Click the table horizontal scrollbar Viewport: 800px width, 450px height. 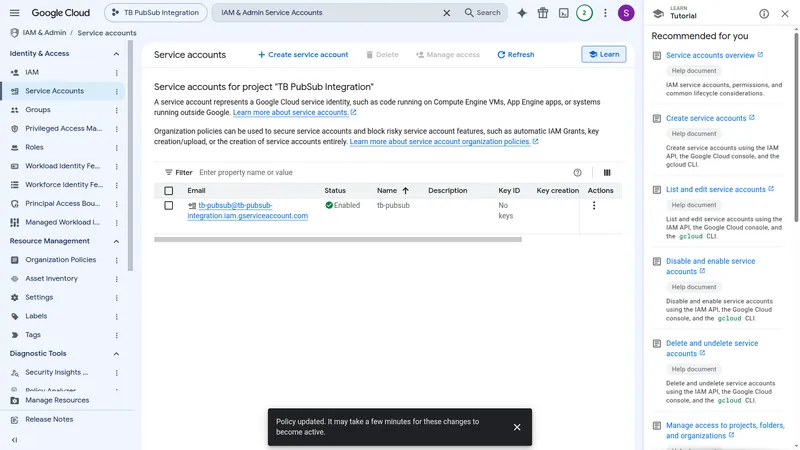(338, 239)
